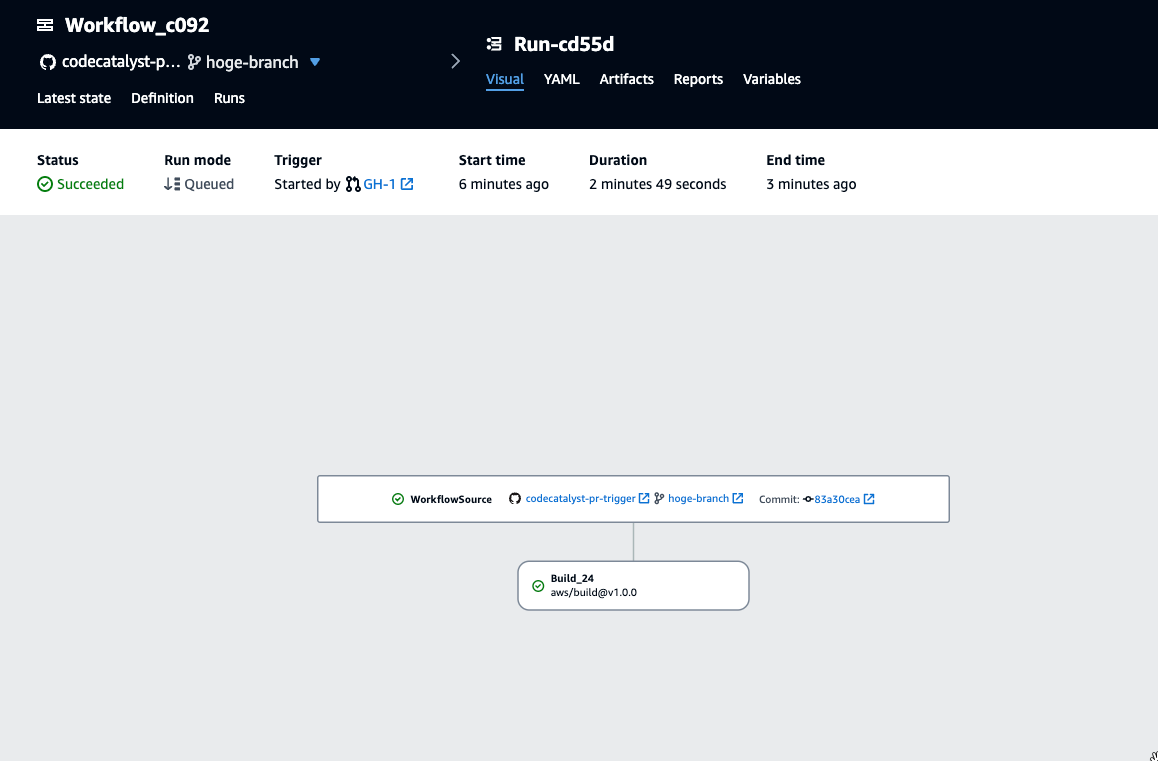Click the WorkflowSource label
The image size is (1158, 761).
point(451,499)
